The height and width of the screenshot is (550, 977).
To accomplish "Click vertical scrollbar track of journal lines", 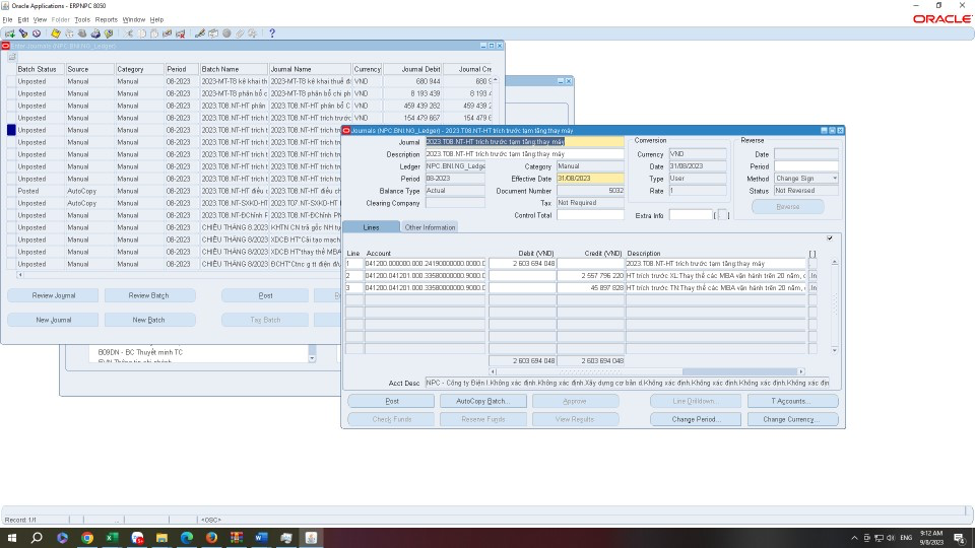I will pos(834,306).
